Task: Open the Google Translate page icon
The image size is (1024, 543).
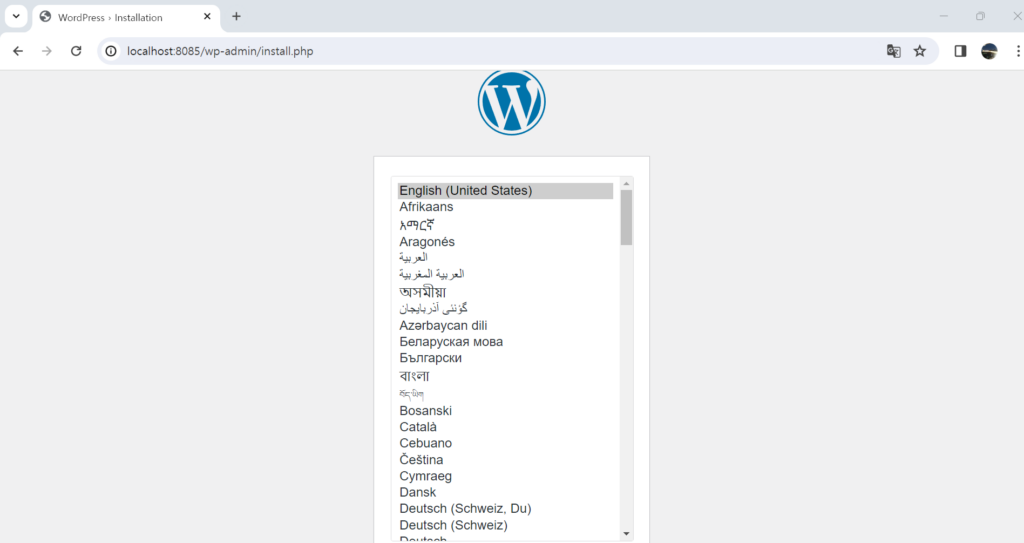Action: click(893, 51)
